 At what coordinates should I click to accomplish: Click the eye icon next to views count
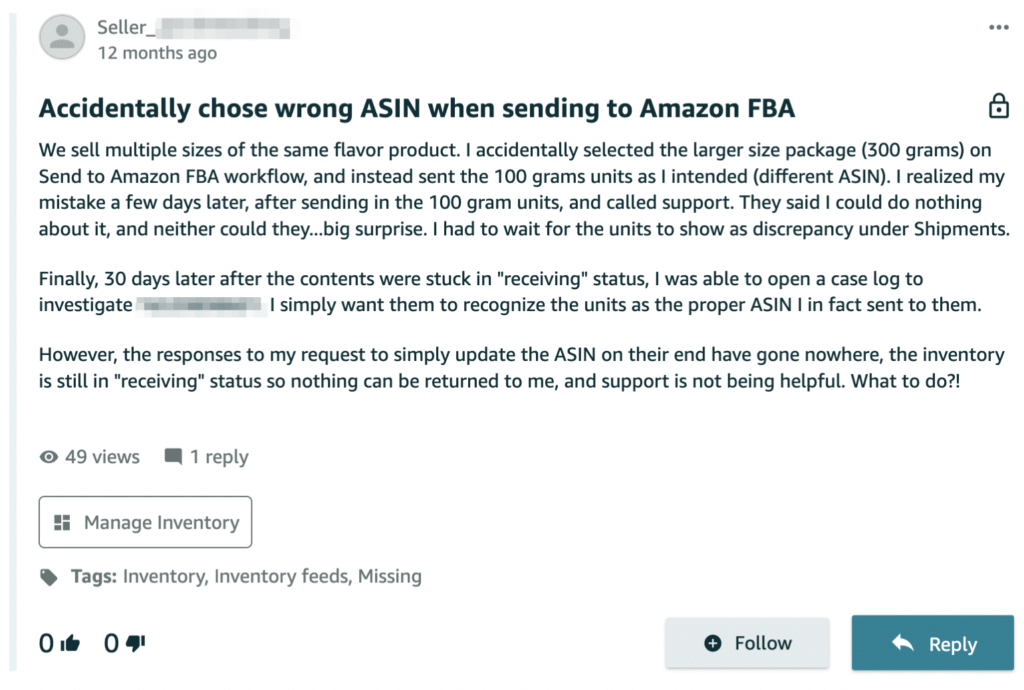click(48, 457)
